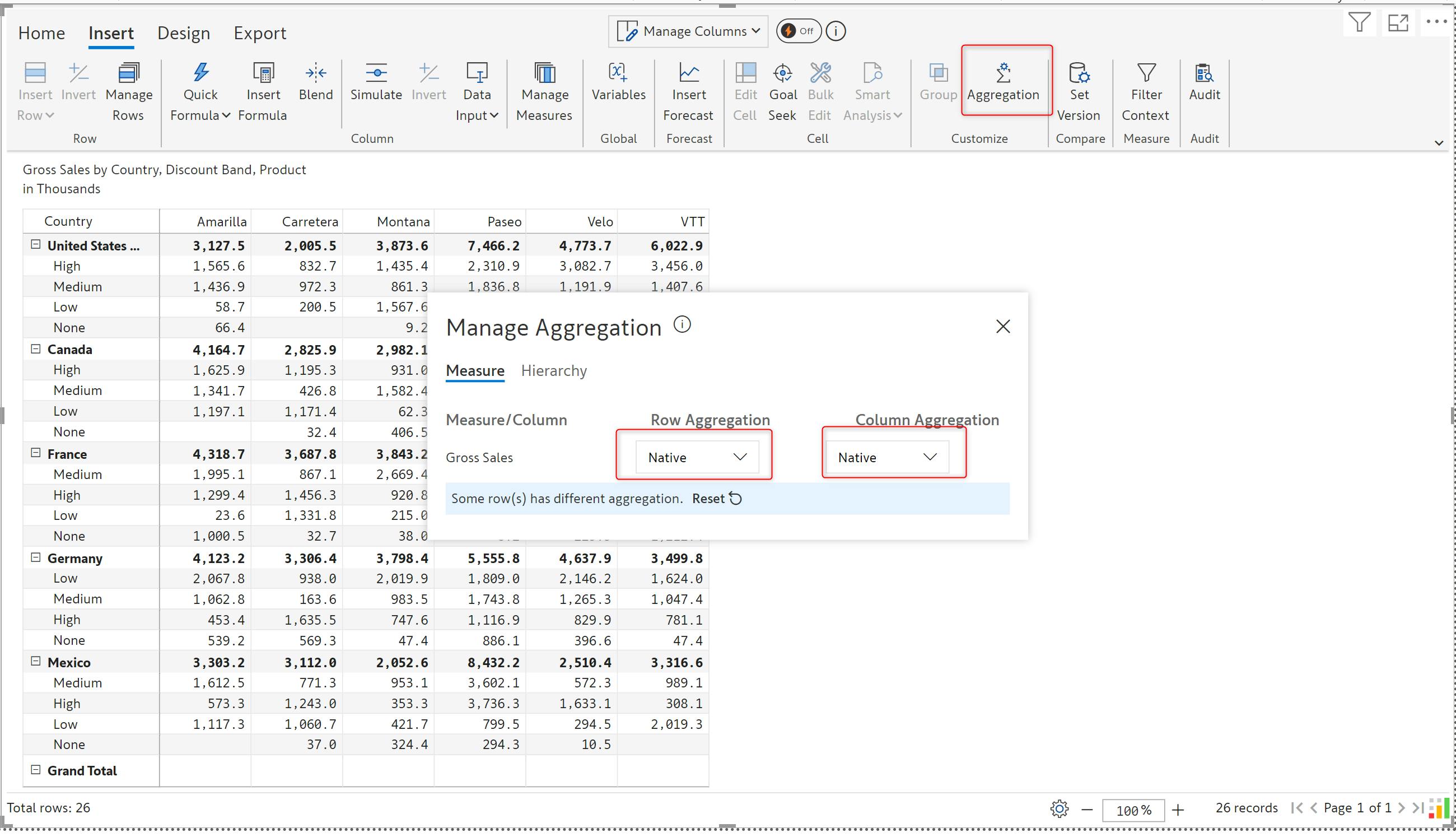
Task: Switch to the Hierarchy tab
Action: [553, 371]
